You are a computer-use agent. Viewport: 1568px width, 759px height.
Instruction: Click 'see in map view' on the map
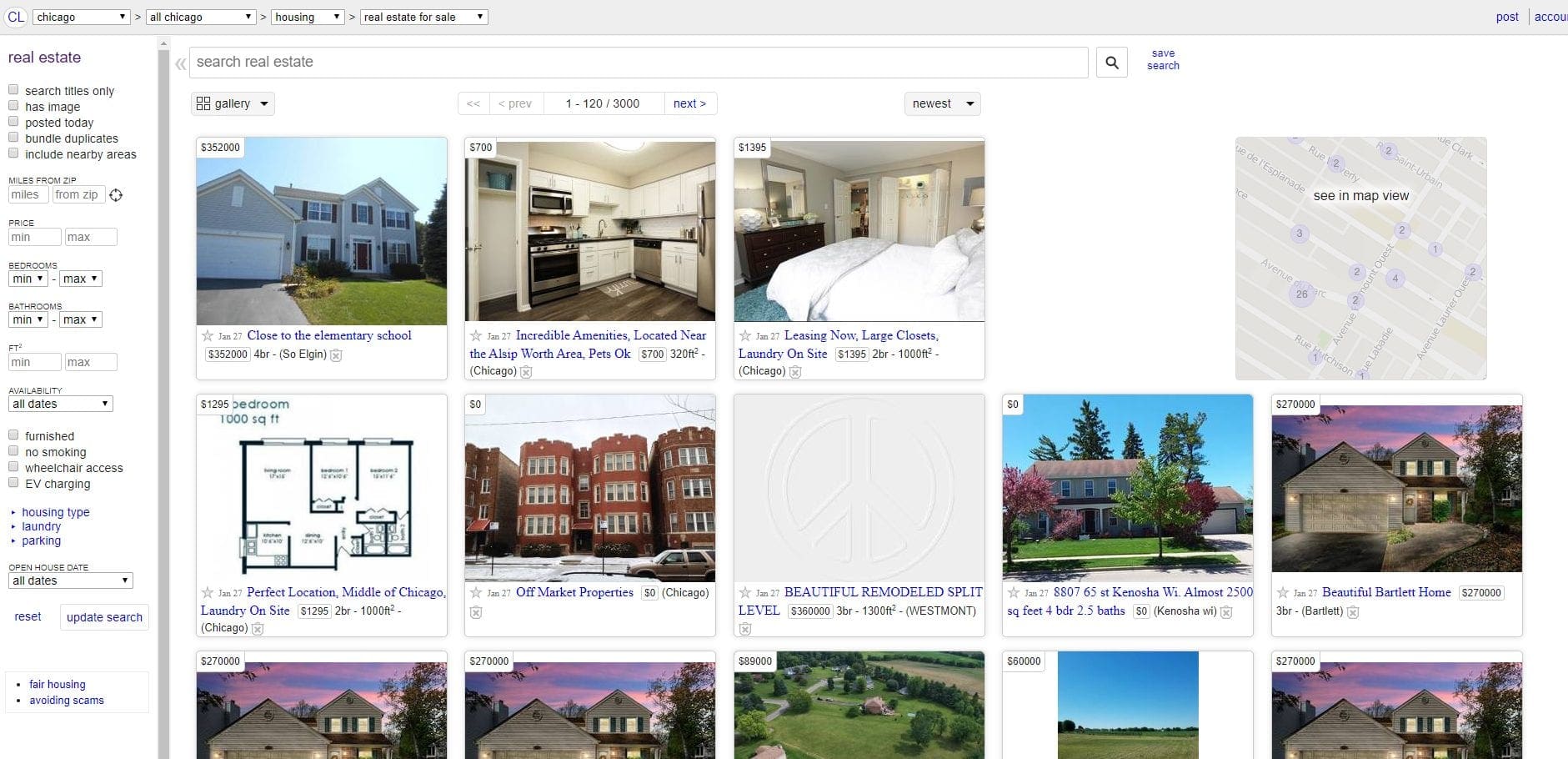pyautogui.click(x=1360, y=196)
